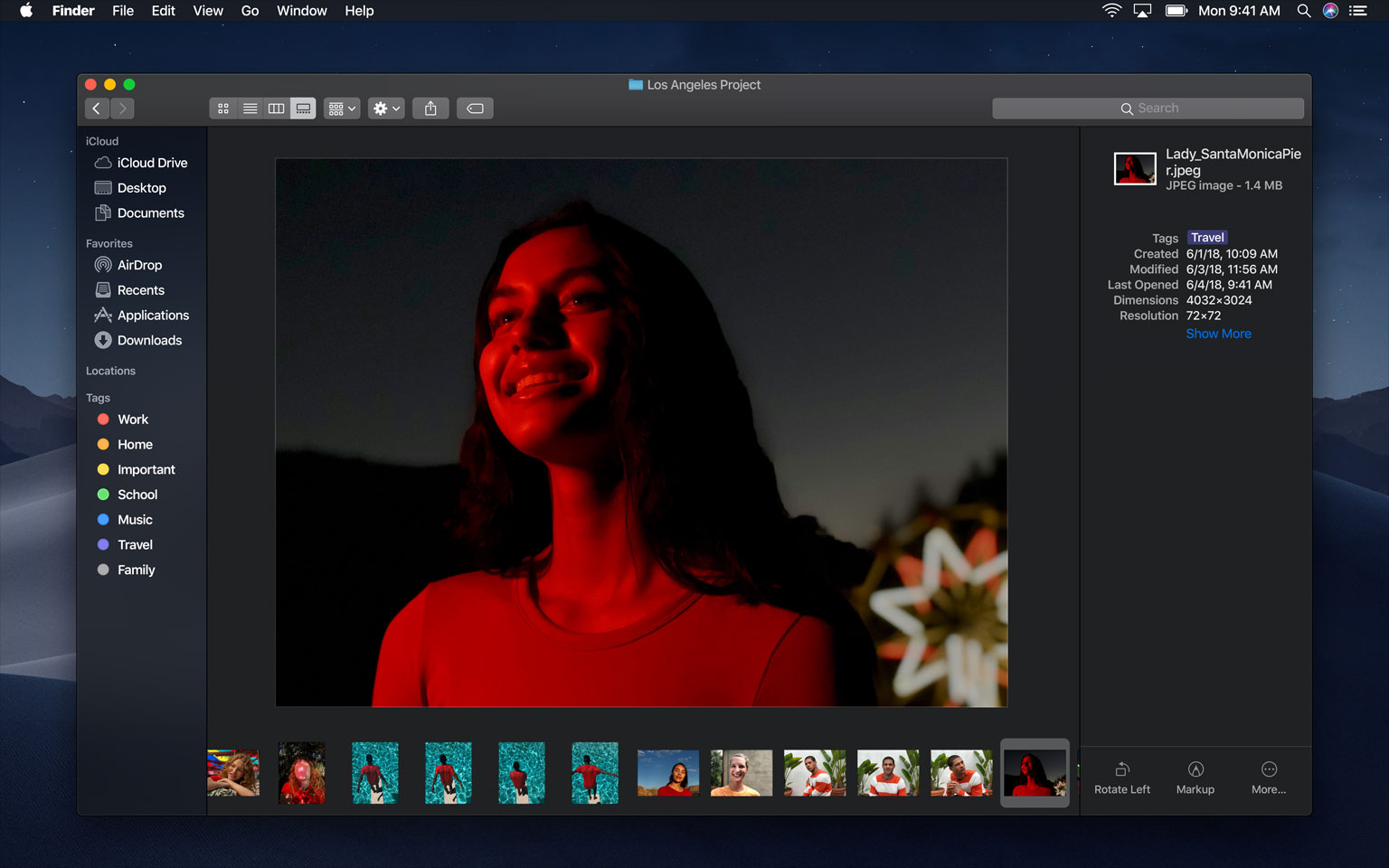The height and width of the screenshot is (868, 1389).
Task: Open the Downloads folder
Action: [148, 340]
